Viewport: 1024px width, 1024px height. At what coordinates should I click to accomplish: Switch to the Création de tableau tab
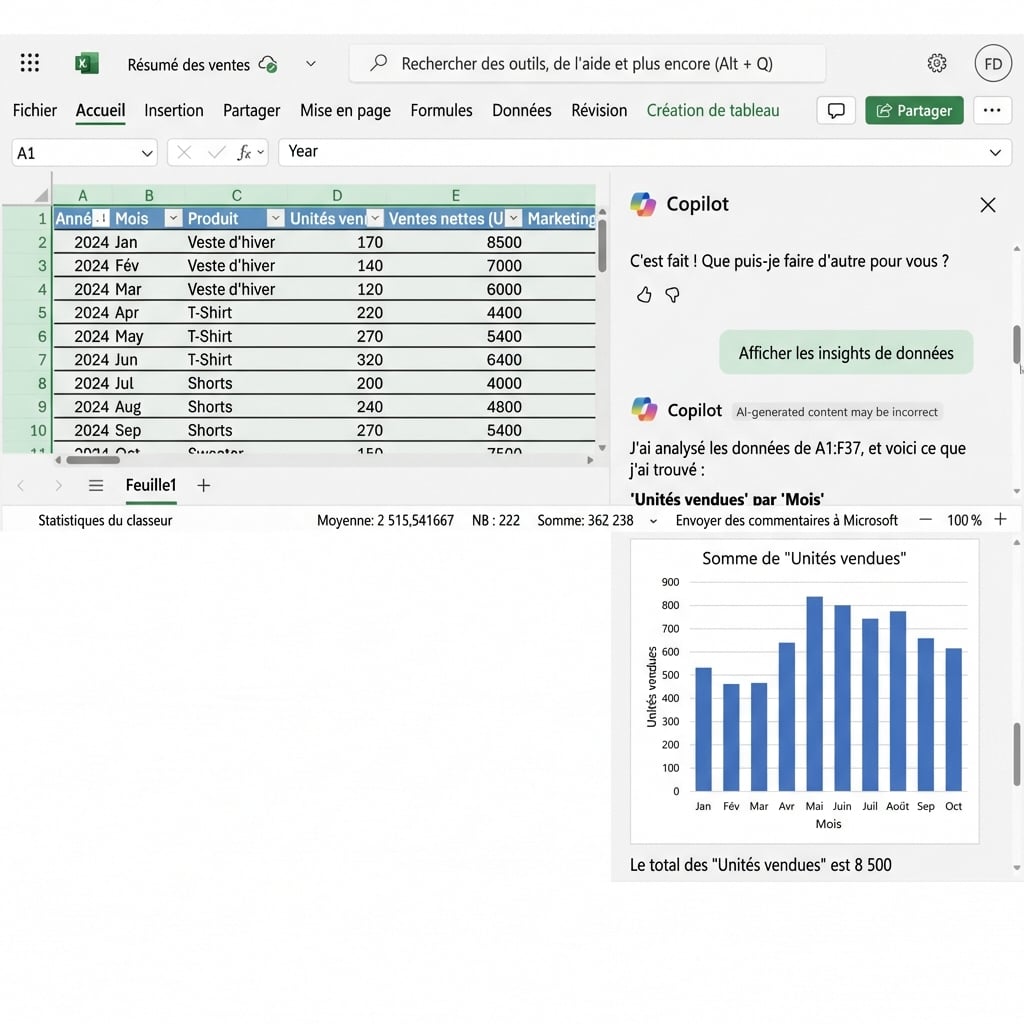coord(712,110)
